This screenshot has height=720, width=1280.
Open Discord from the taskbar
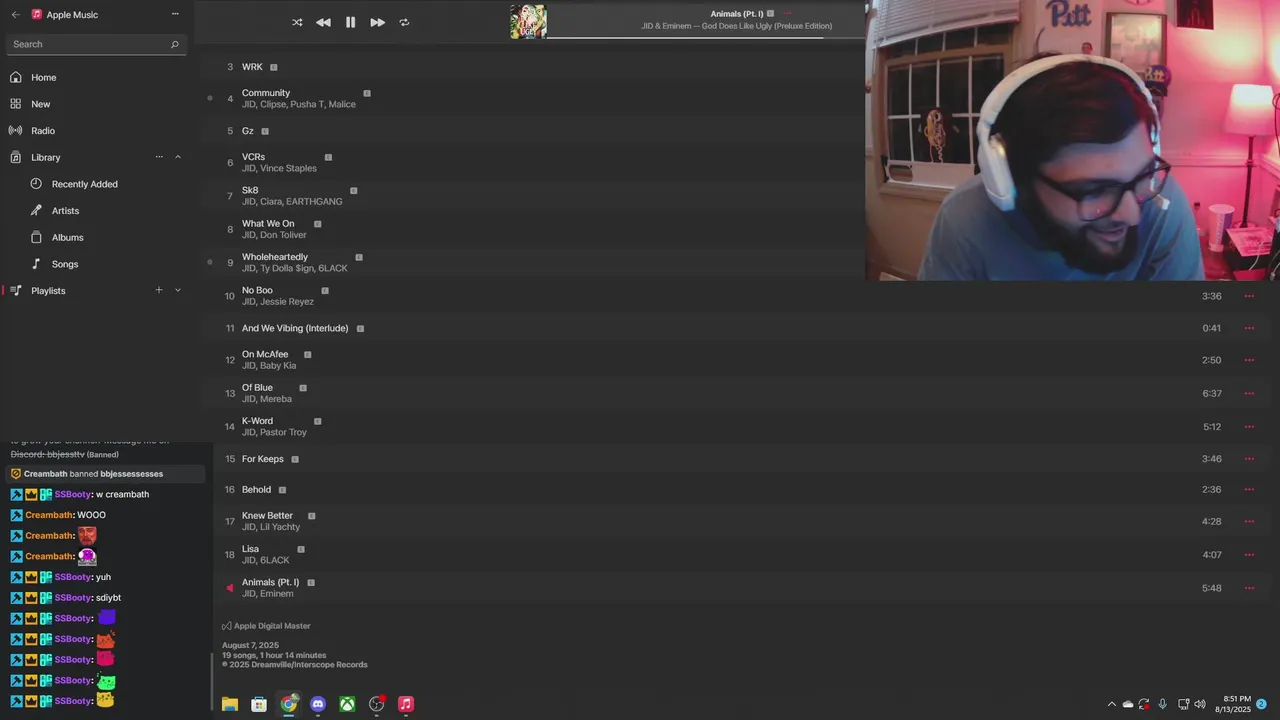point(318,704)
